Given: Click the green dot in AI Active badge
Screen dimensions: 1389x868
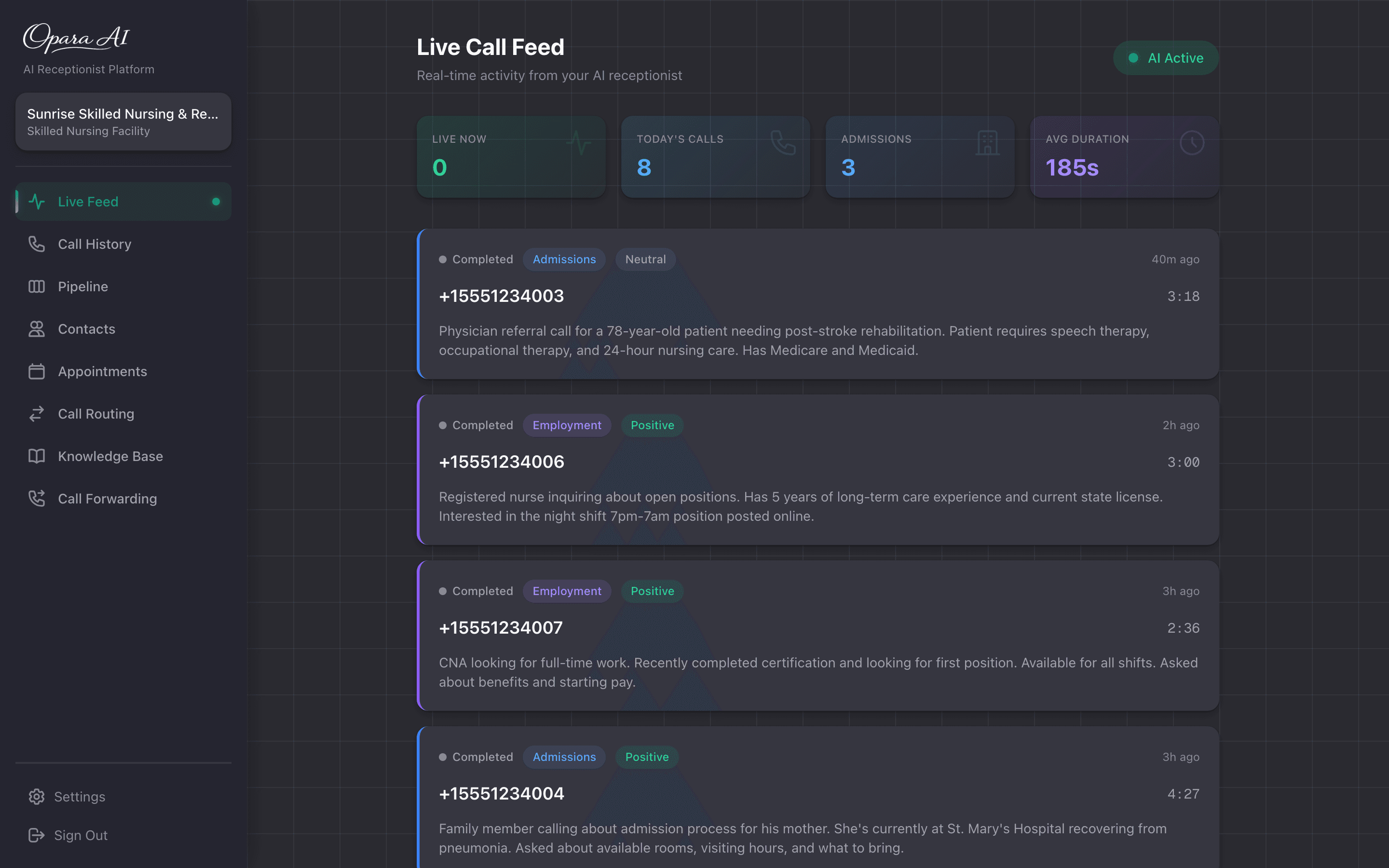Looking at the screenshot, I should (x=1133, y=58).
